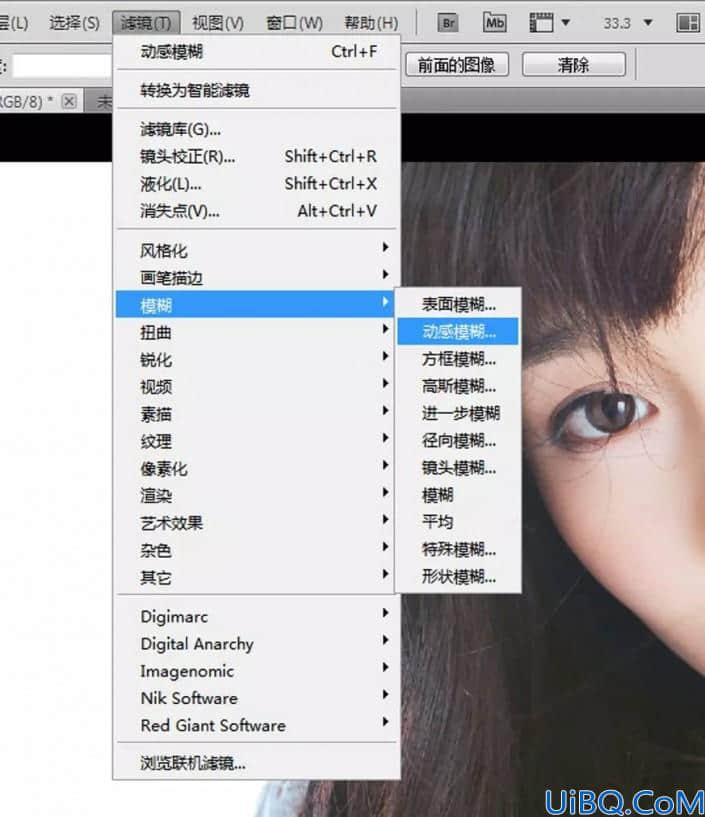Reapply last filter 动感模糊 Ctrl+F
The height and width of the screenshot is (817, 705).
point(257,52)
